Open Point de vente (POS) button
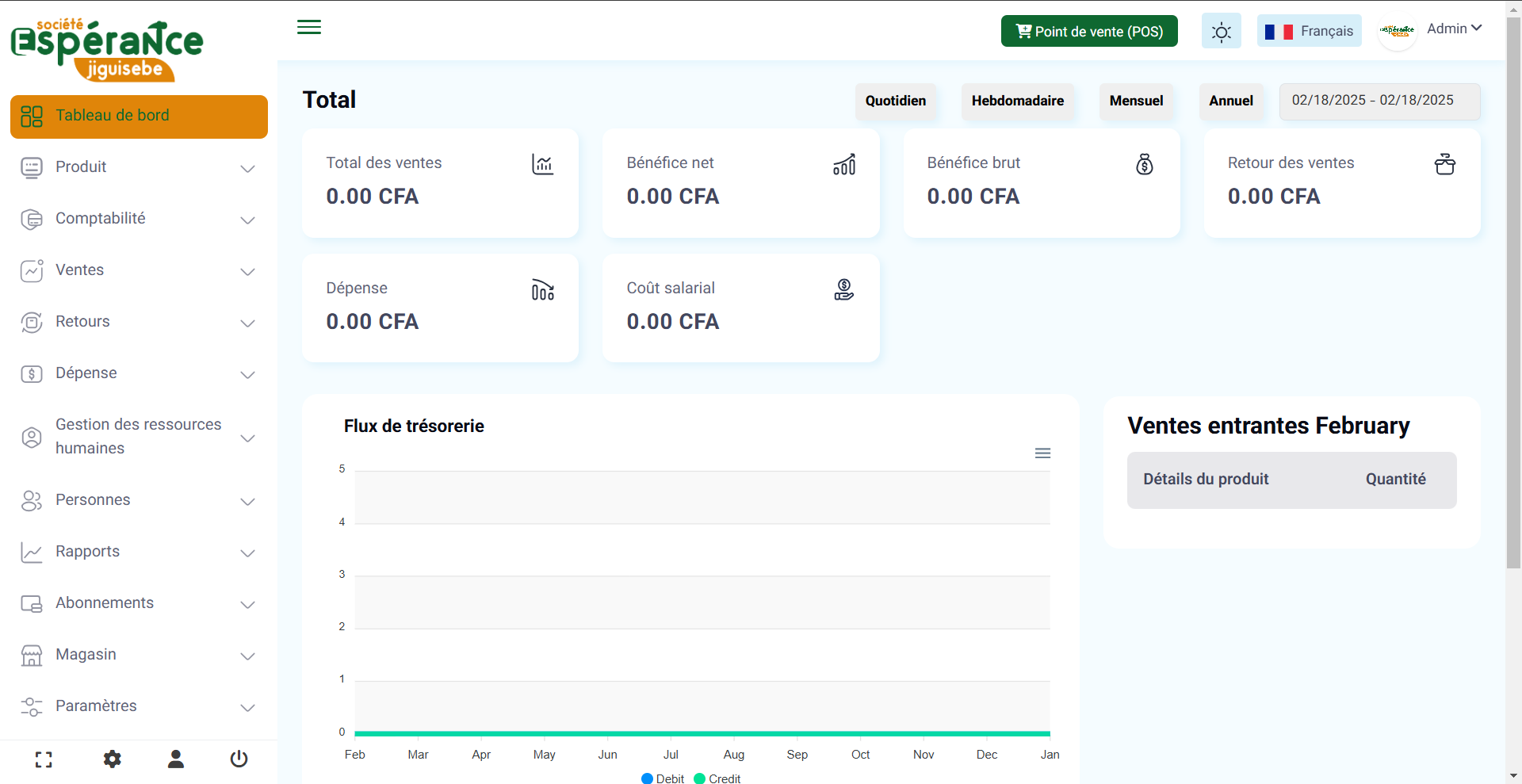The width and height of the screenshot is (1522, 784). (x=1088, y=32)
